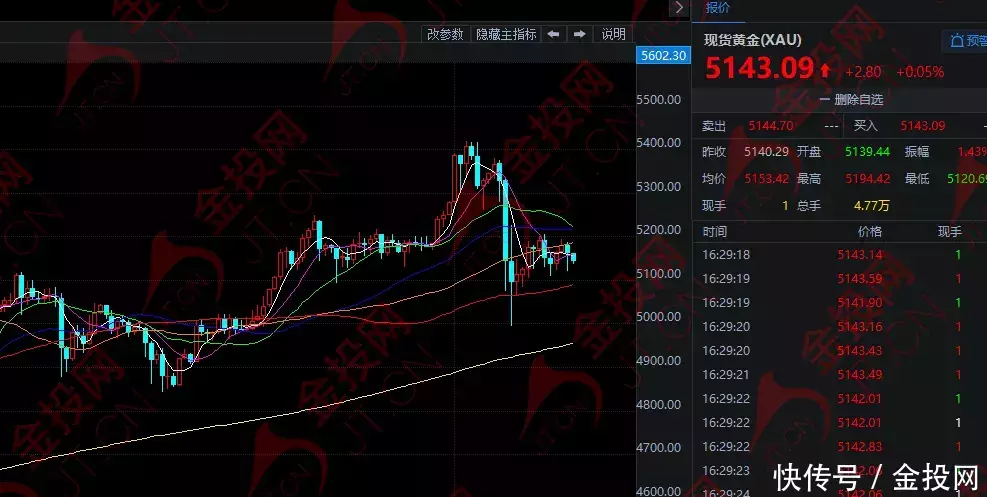This screenshot has width=987, height=497.
Task: Click the minus icon next to 删除自选
Action: (x=824, y=100)
